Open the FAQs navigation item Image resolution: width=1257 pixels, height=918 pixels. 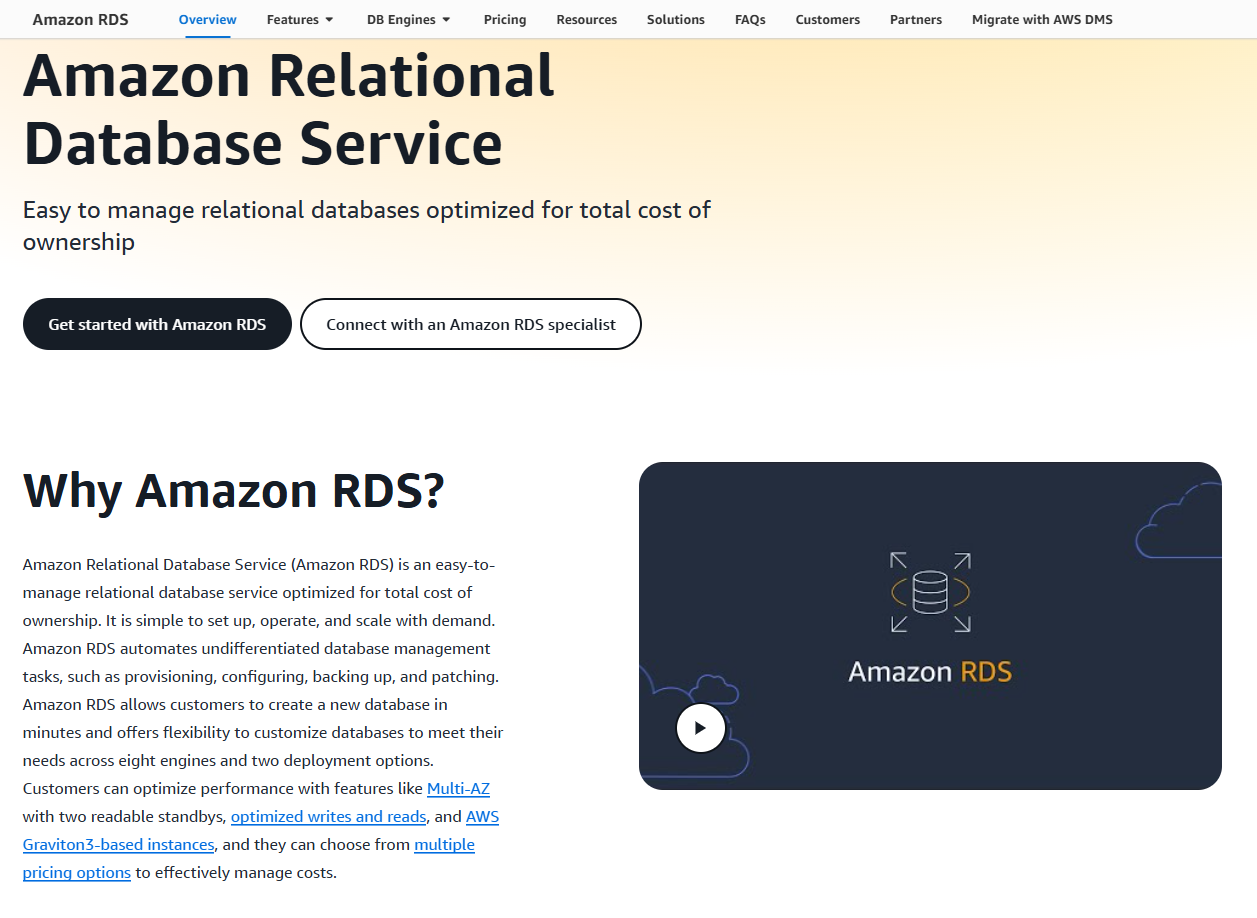(x=750, y=19)
